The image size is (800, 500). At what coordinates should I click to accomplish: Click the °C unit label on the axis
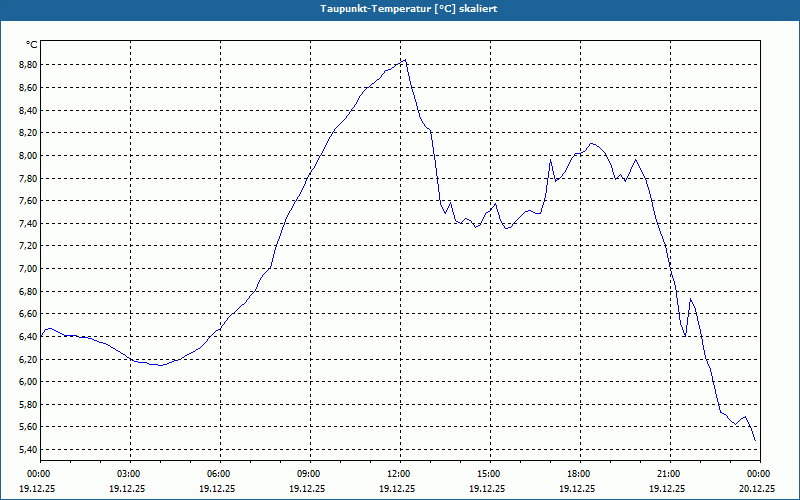tap(32, 45)
